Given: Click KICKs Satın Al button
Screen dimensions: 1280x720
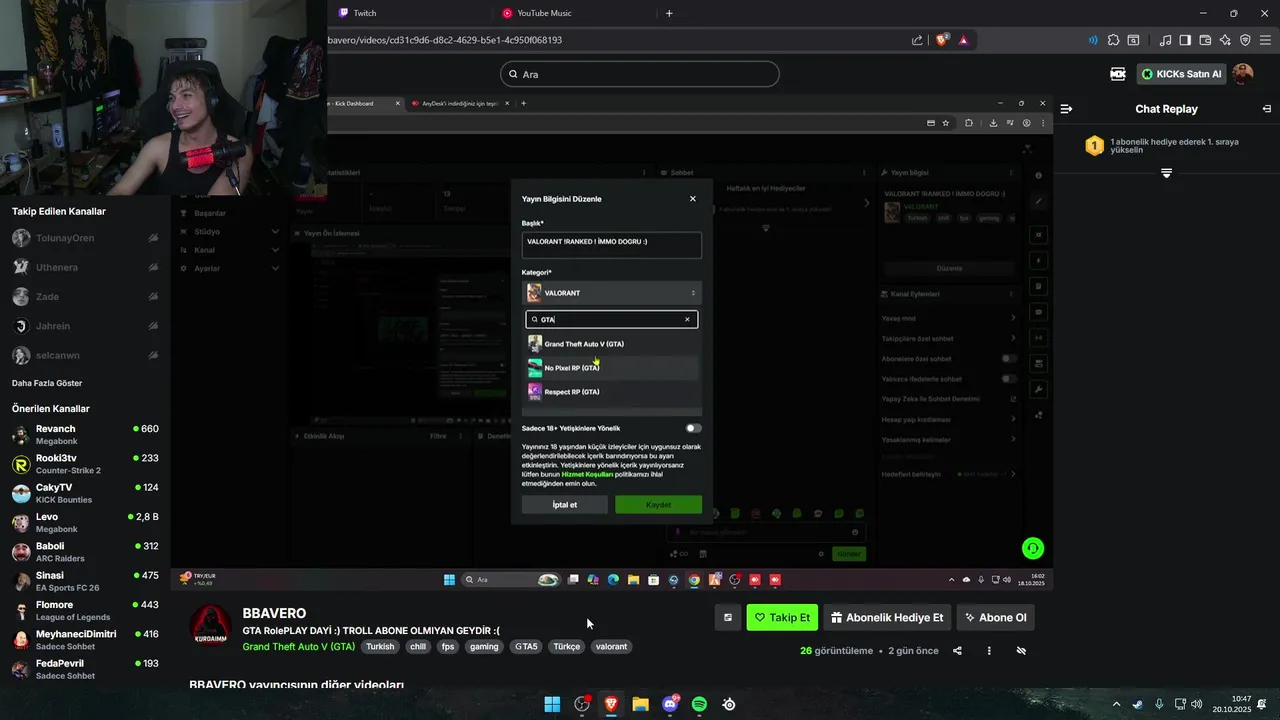Looking at the screenshot, I should pos(1181,74).
